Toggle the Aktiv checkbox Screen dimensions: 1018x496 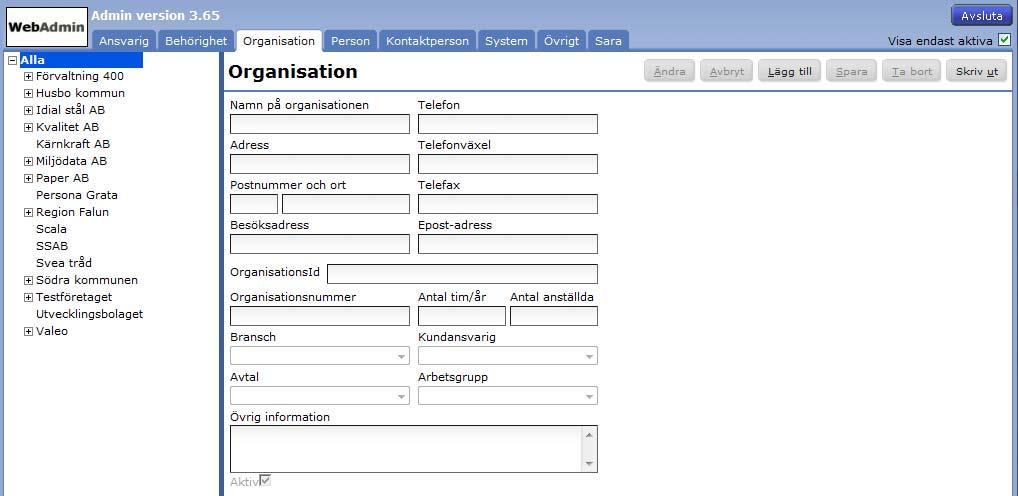pos(265,481)
